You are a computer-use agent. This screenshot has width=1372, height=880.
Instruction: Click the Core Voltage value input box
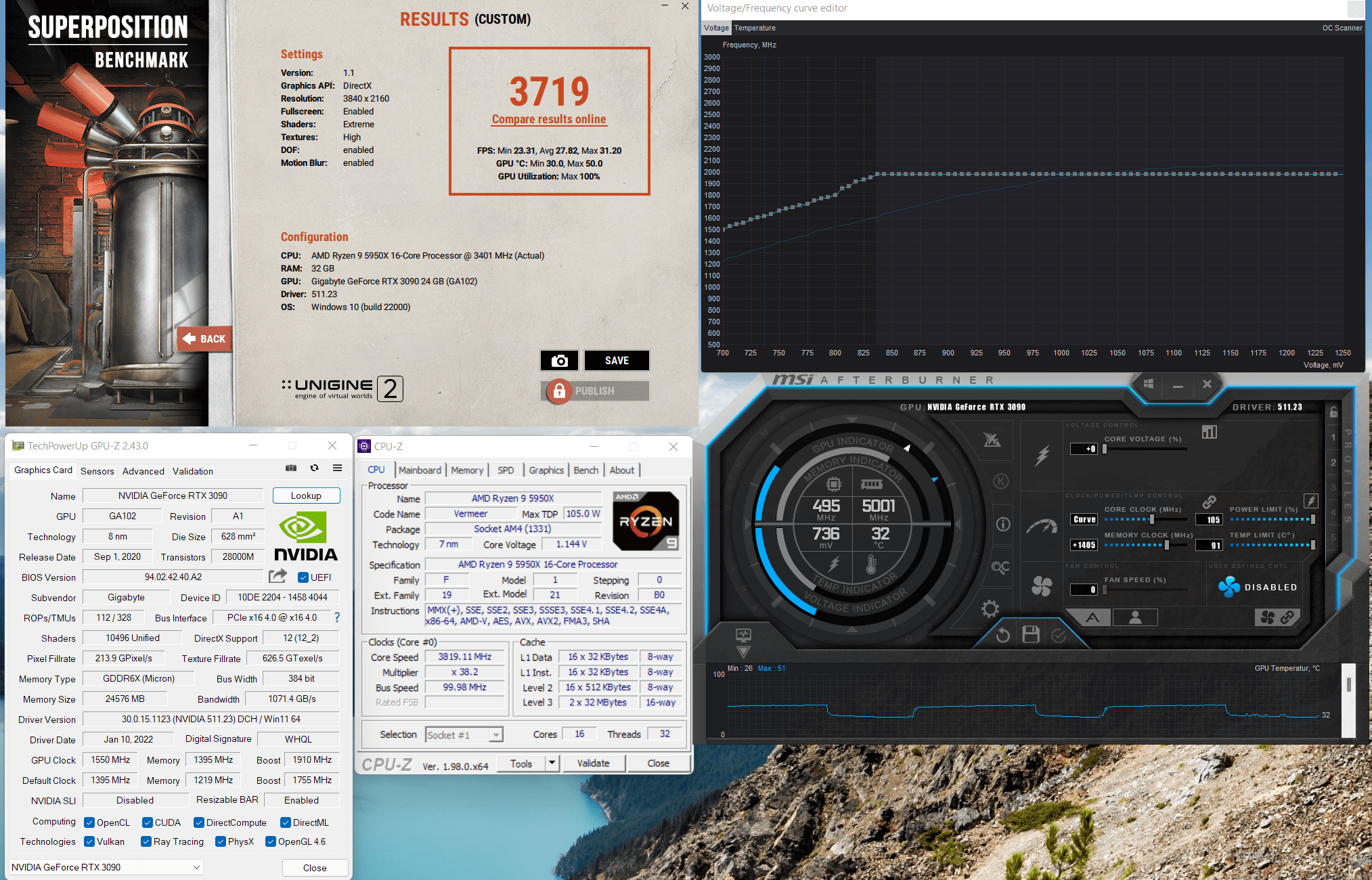1083,449
